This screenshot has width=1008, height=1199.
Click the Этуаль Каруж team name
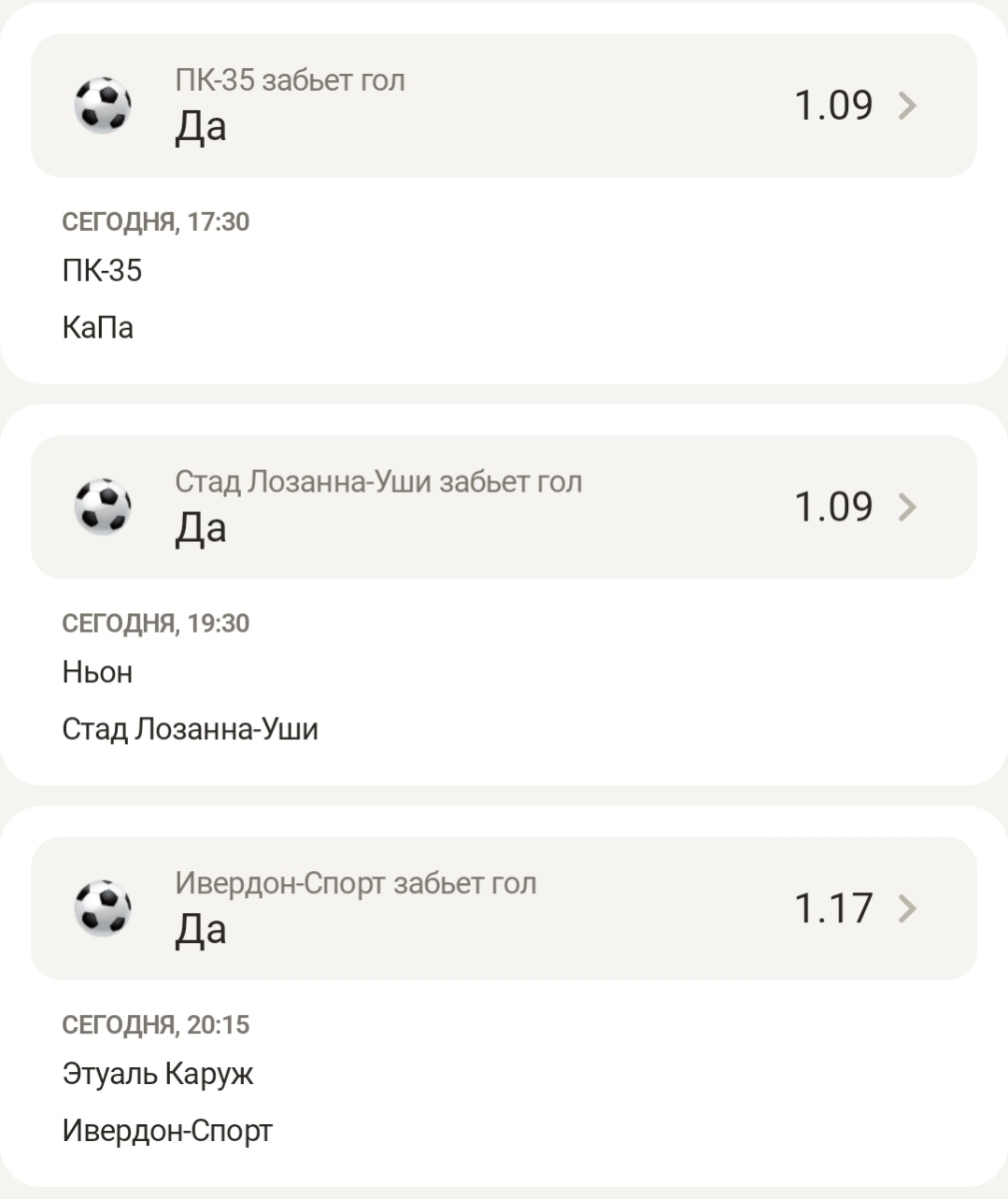[x=158, y=1074]
